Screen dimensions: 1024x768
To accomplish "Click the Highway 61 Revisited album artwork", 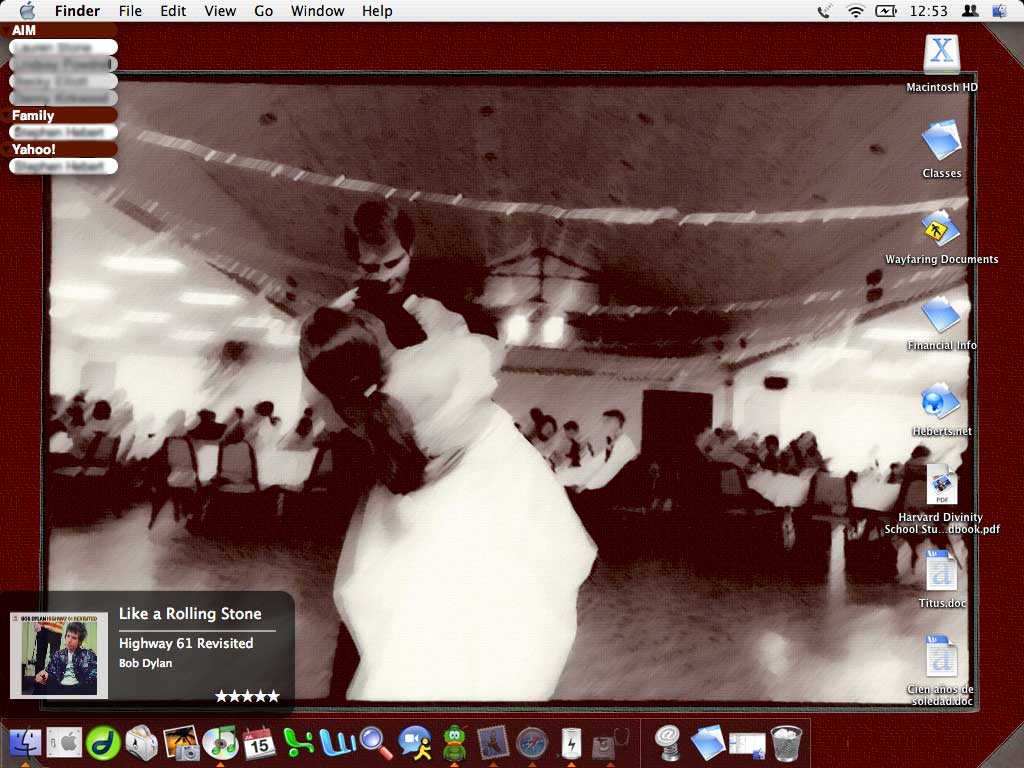I will [x=59, y=655].
